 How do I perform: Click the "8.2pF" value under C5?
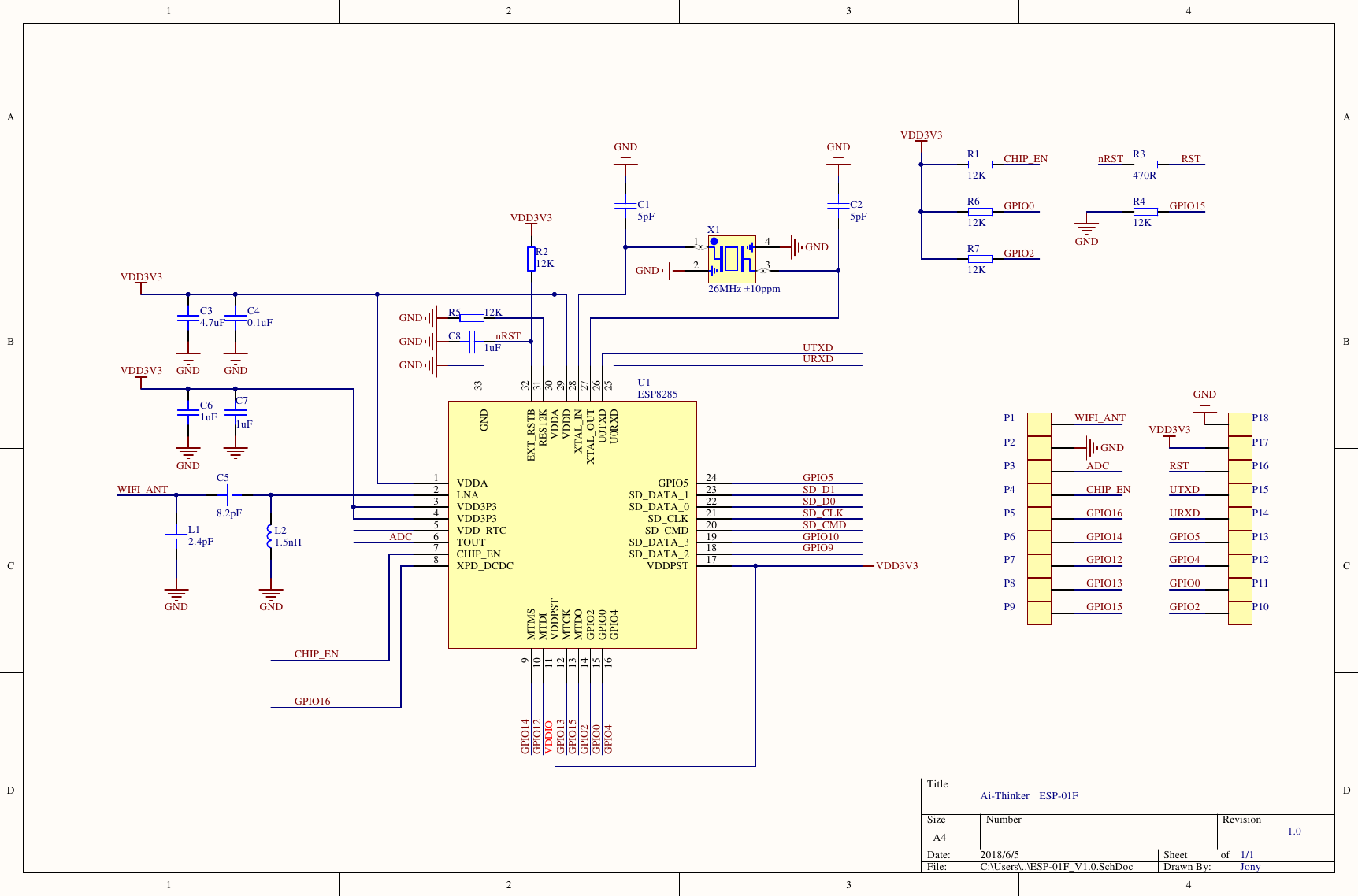(229, 513)
